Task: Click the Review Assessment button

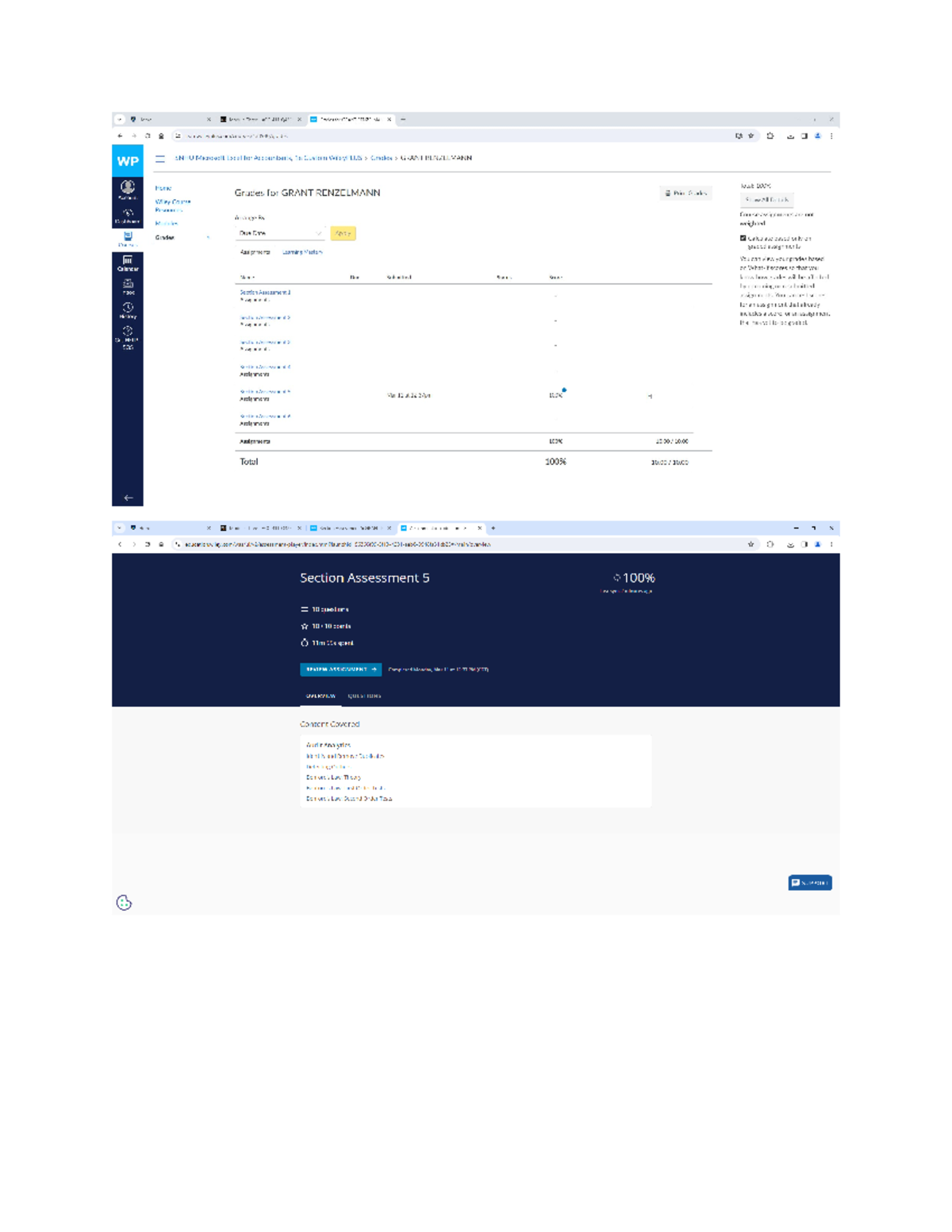Action: [x=340, y=670]
